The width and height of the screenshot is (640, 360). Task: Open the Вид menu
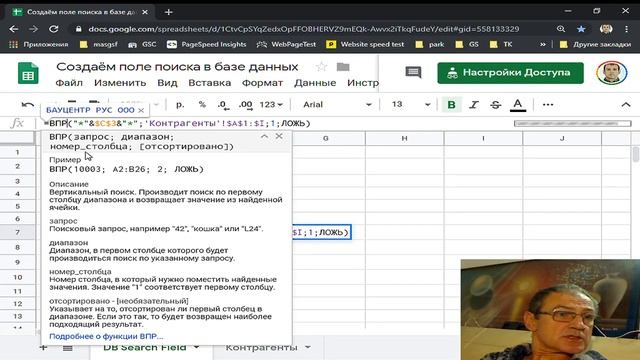click(167, 83)
